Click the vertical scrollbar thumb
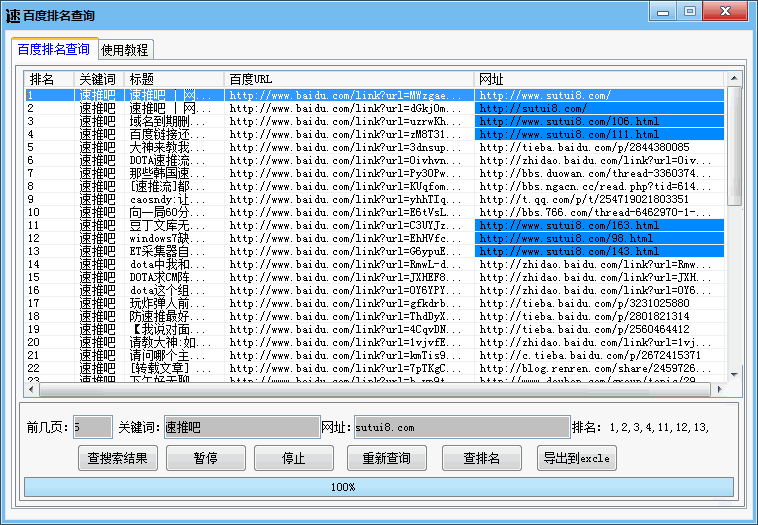The height and width of the screenshot is (525, 758). coord(734,146)
